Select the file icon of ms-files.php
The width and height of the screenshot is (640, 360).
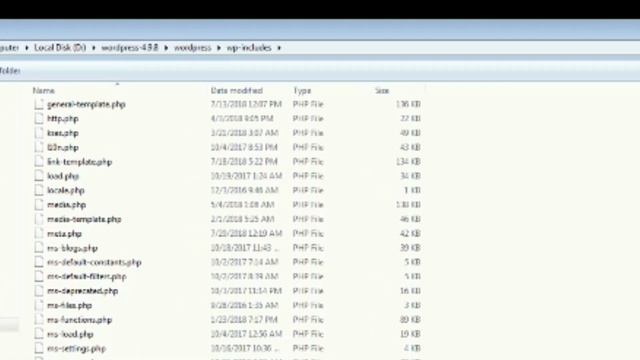pyautogui.click(x=39, y=305)
